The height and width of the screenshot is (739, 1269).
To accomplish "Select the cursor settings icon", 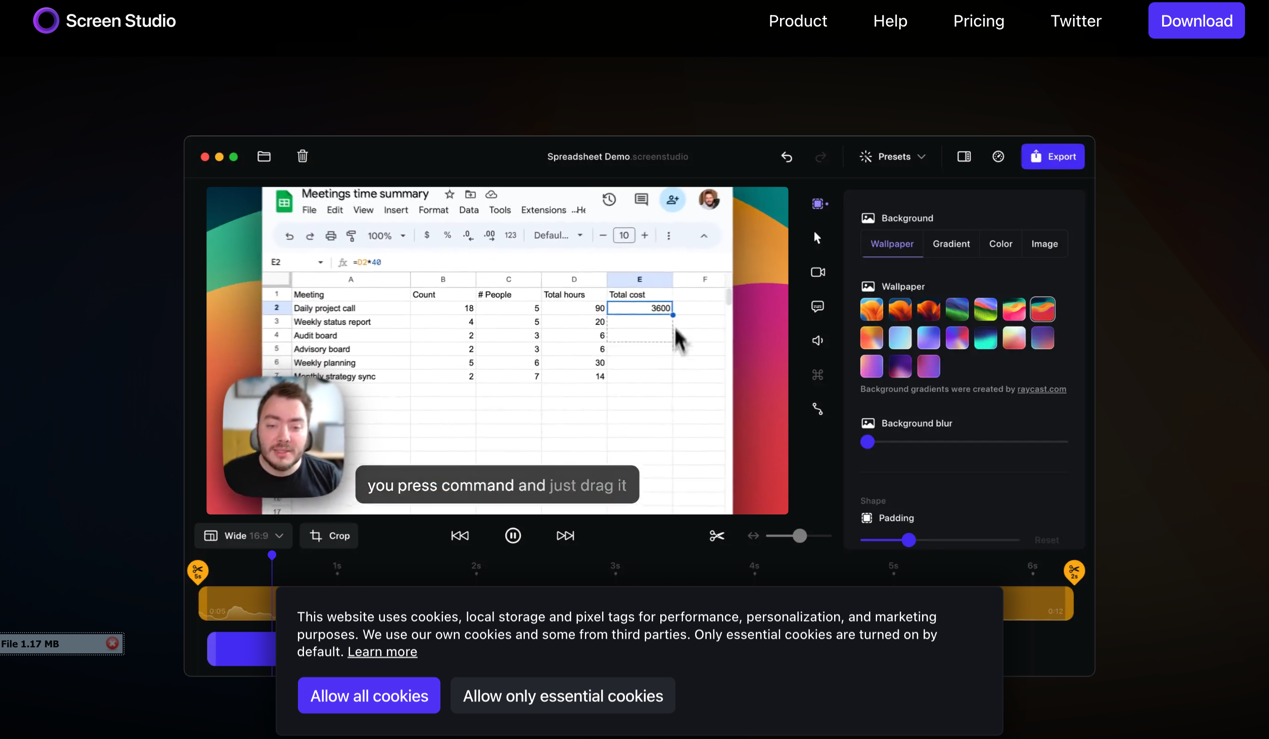I will click(x=817, y=238).
